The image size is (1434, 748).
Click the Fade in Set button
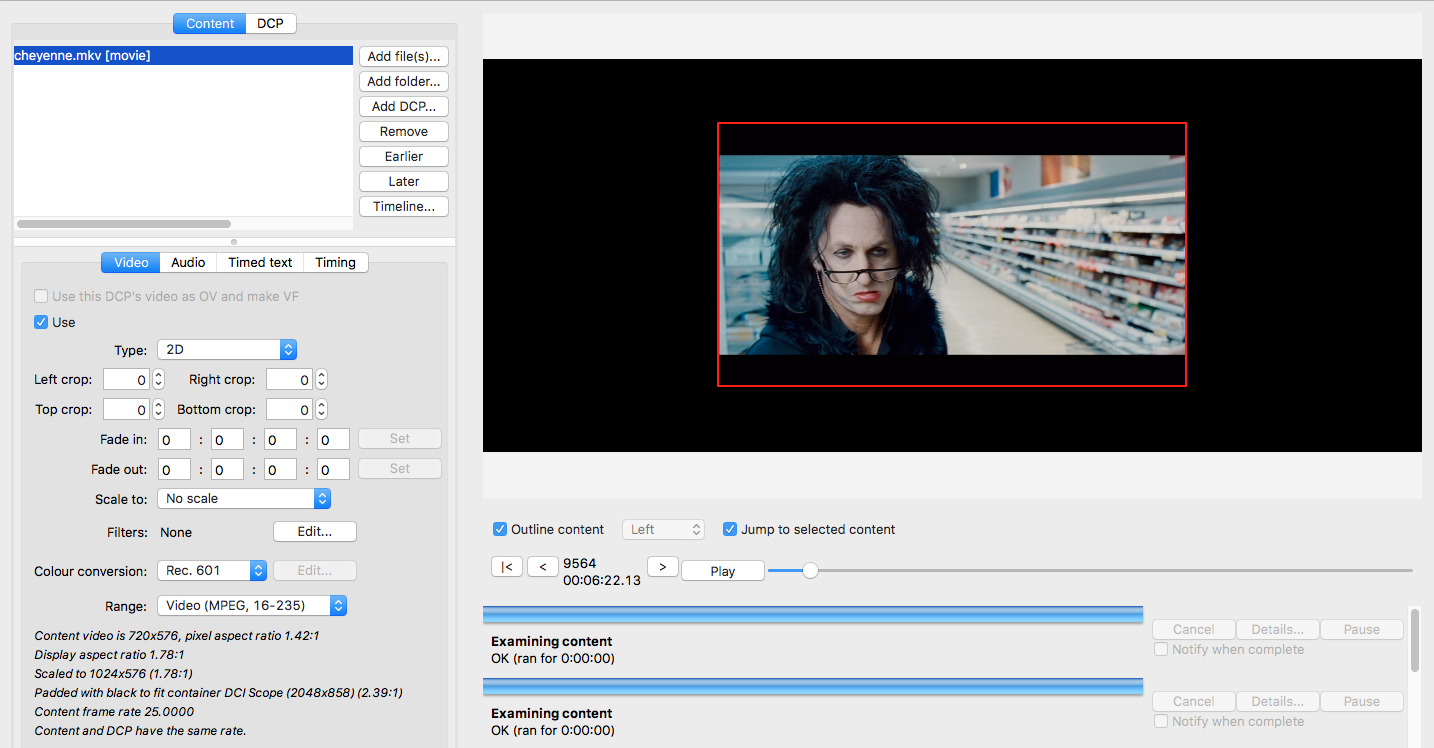tap(400, 439)
